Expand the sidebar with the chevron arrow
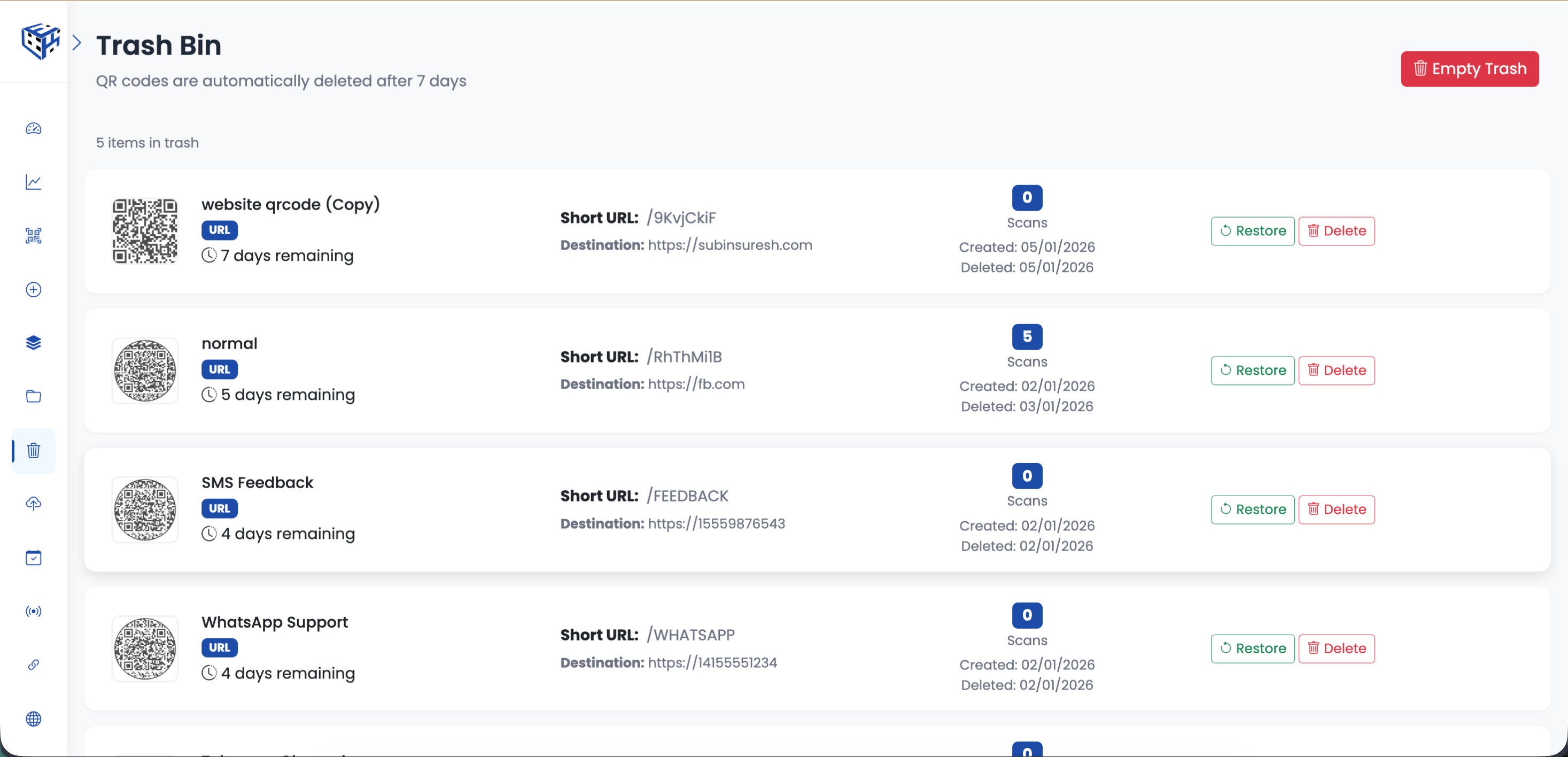Image resolution: width=1568 pixels, height=757 pixels. pos(77,43)
